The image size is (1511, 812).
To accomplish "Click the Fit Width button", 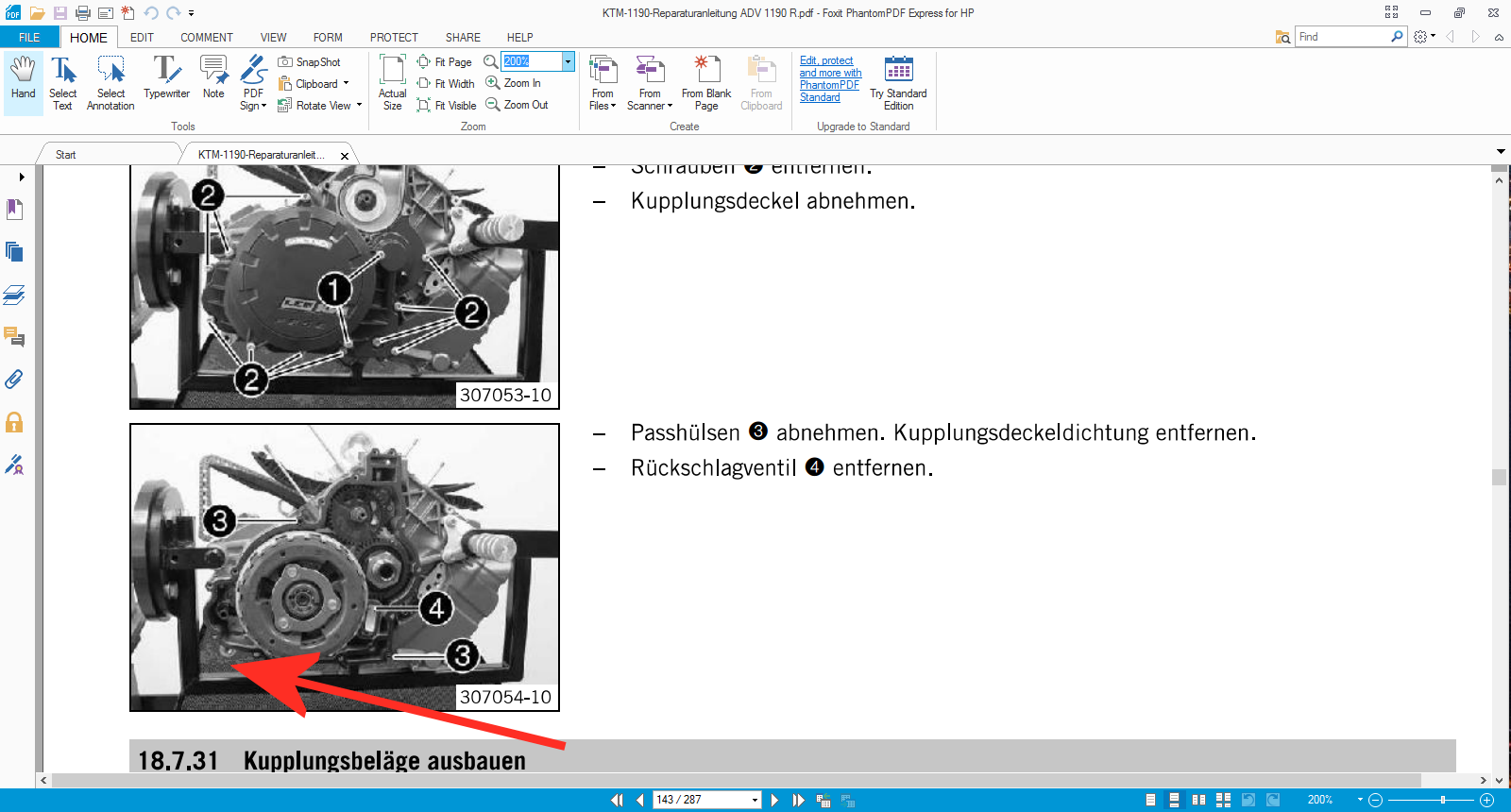I will (x=446, y=84).
